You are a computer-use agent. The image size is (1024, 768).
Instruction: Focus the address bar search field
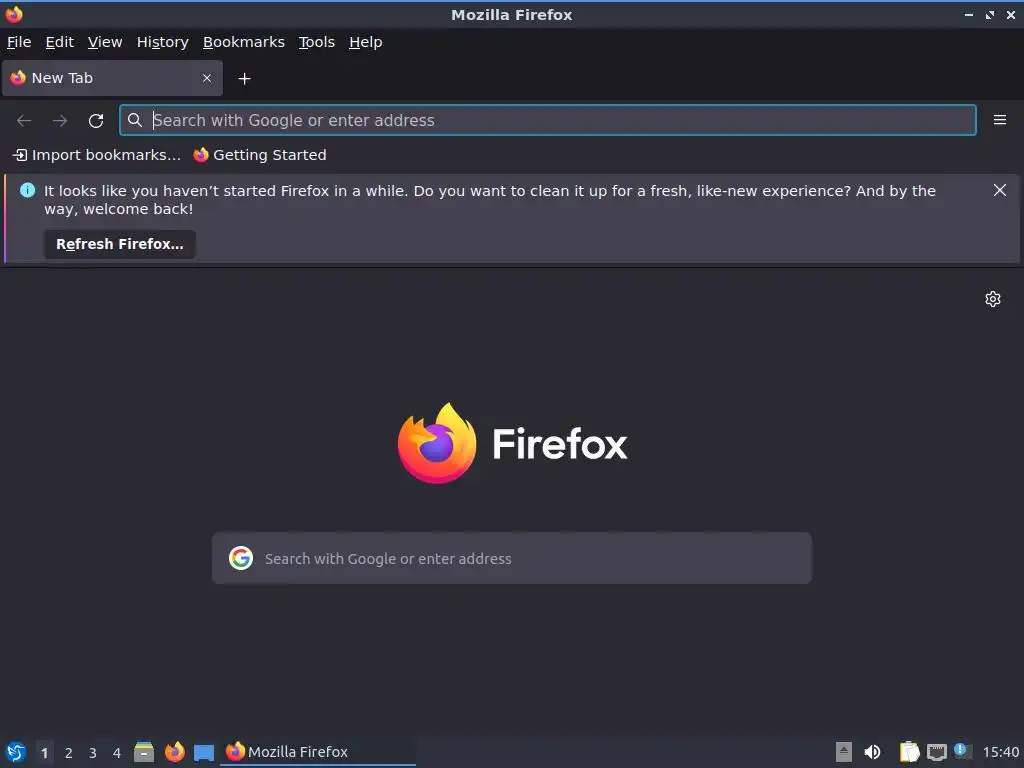click(x=547, y=120)
